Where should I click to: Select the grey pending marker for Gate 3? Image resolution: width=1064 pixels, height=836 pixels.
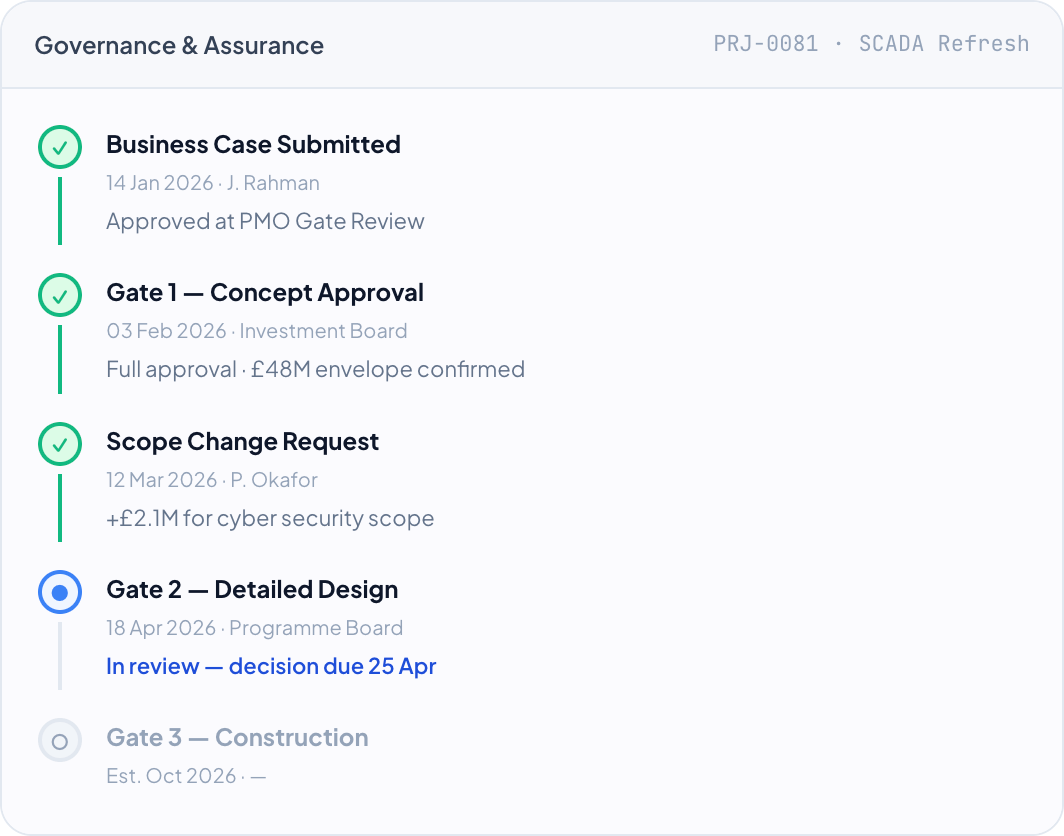click(x=60, y=740)
